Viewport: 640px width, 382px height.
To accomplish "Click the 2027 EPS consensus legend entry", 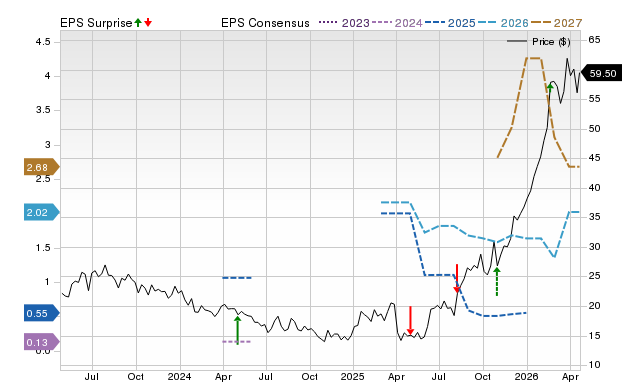I will tap(556, 23).
